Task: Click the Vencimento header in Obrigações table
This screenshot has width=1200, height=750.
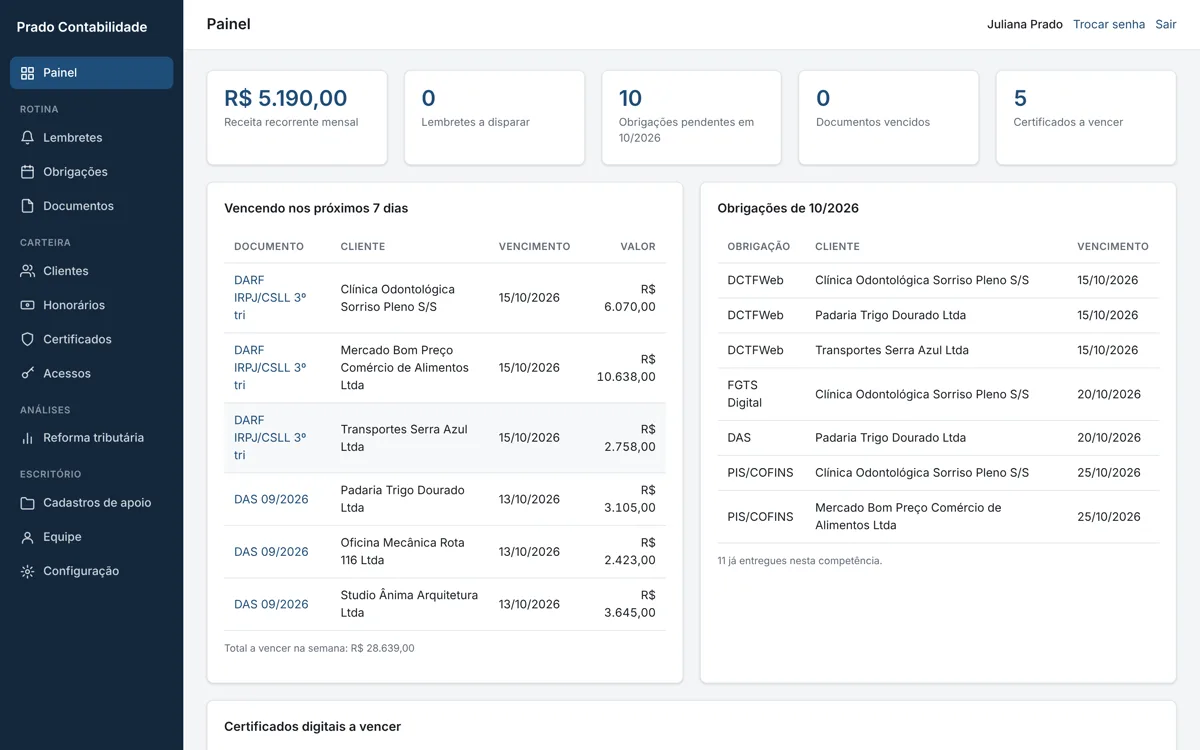Action: click(1113, 246)
